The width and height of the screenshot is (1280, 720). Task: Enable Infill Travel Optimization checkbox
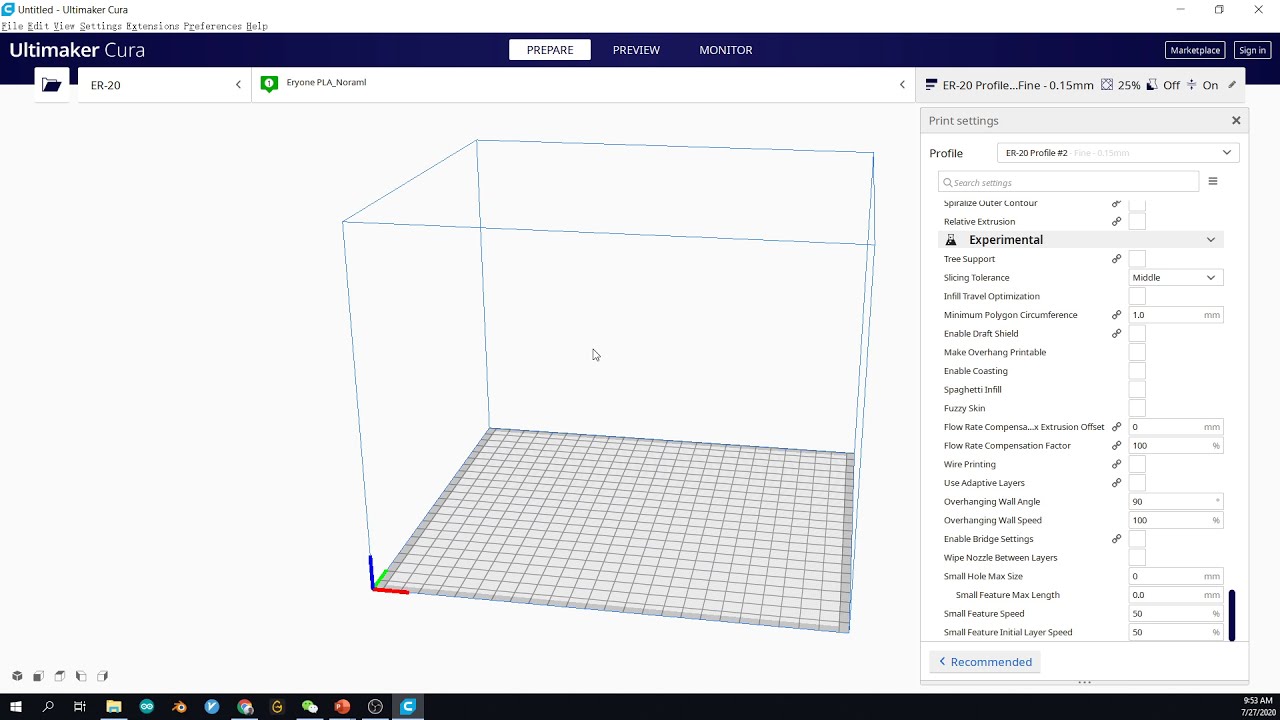(x=1137, y=296)
